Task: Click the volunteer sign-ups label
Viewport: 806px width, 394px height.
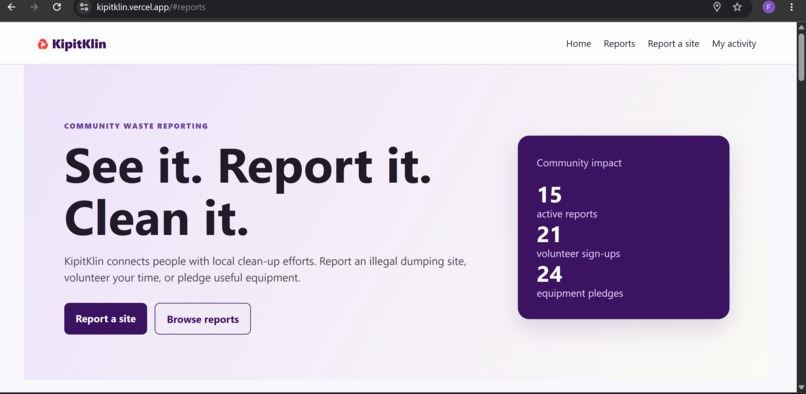Action: point(578,254)
